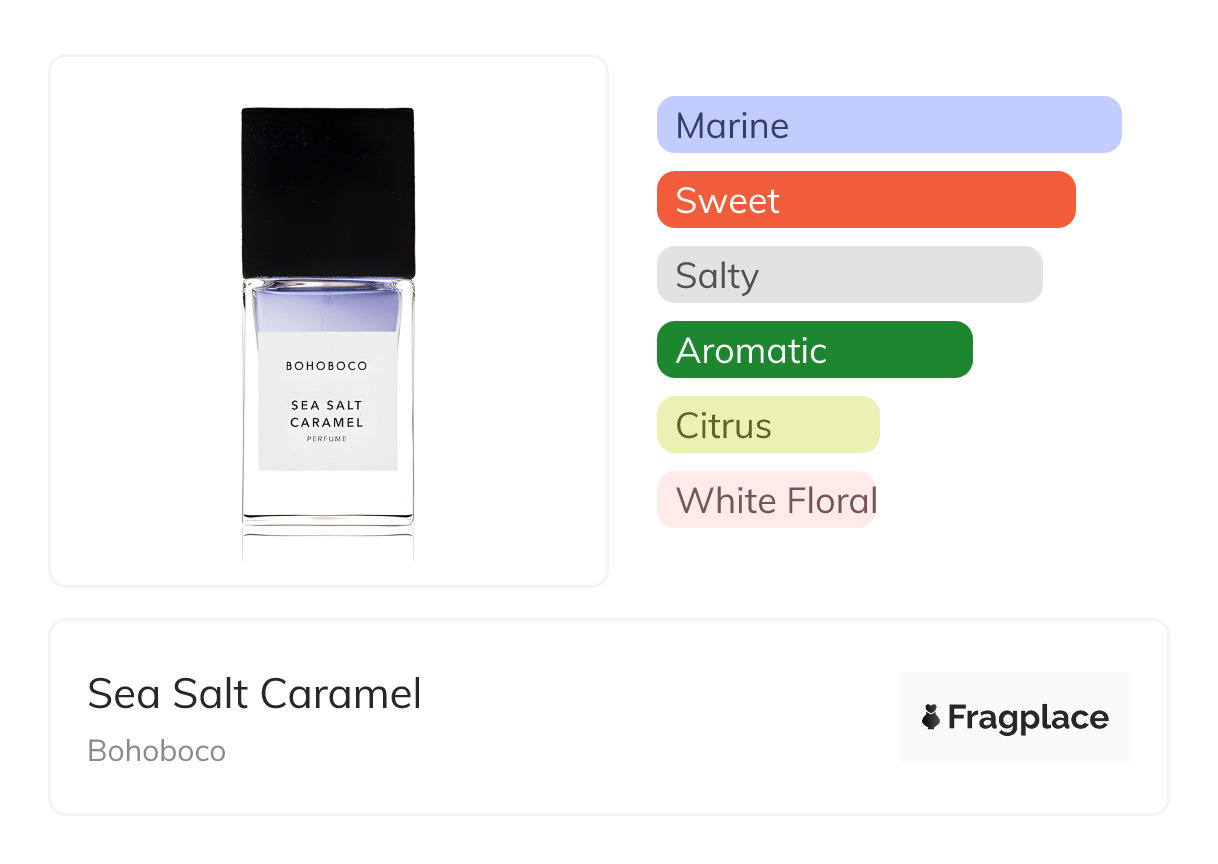This screenshot has width=1218, height=864.
Task: Click the Marine accord bar
Action: (888, 125)
